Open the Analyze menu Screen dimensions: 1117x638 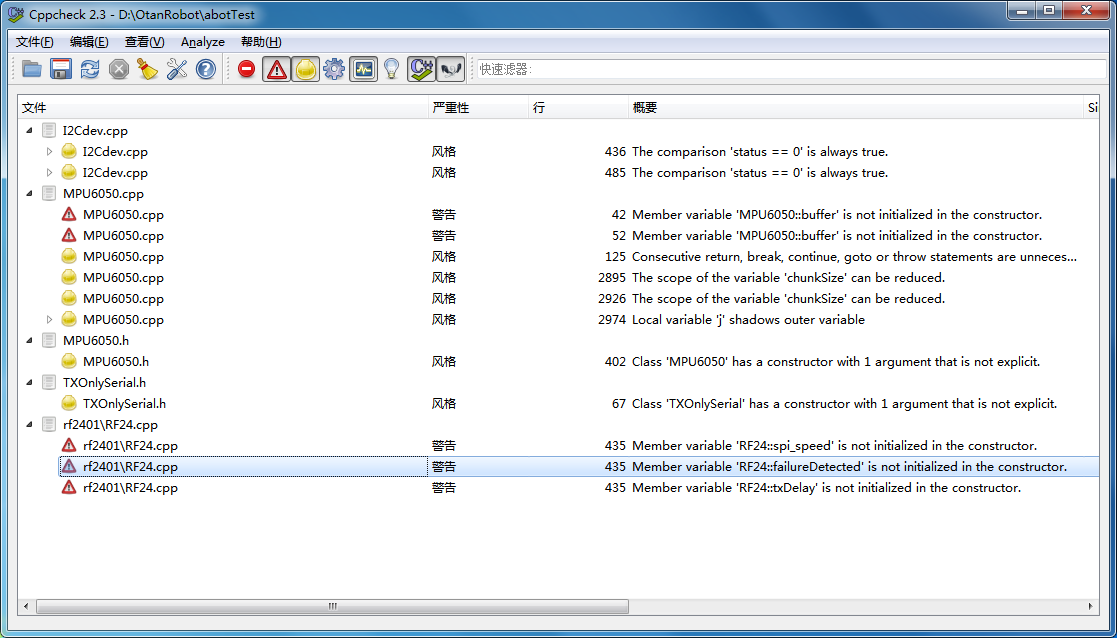click(202, 42)
